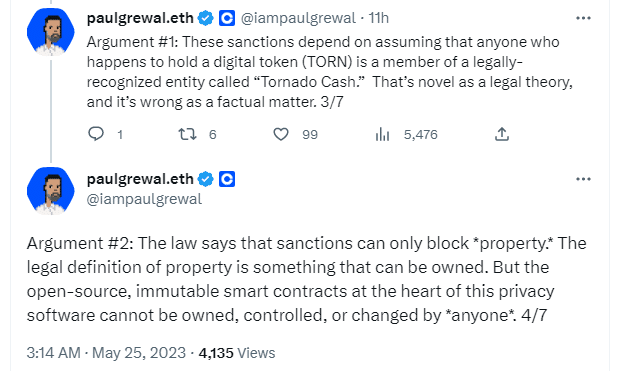
Task: Open paulgrewal.eth name on first tweet
Action: (140, 18)
